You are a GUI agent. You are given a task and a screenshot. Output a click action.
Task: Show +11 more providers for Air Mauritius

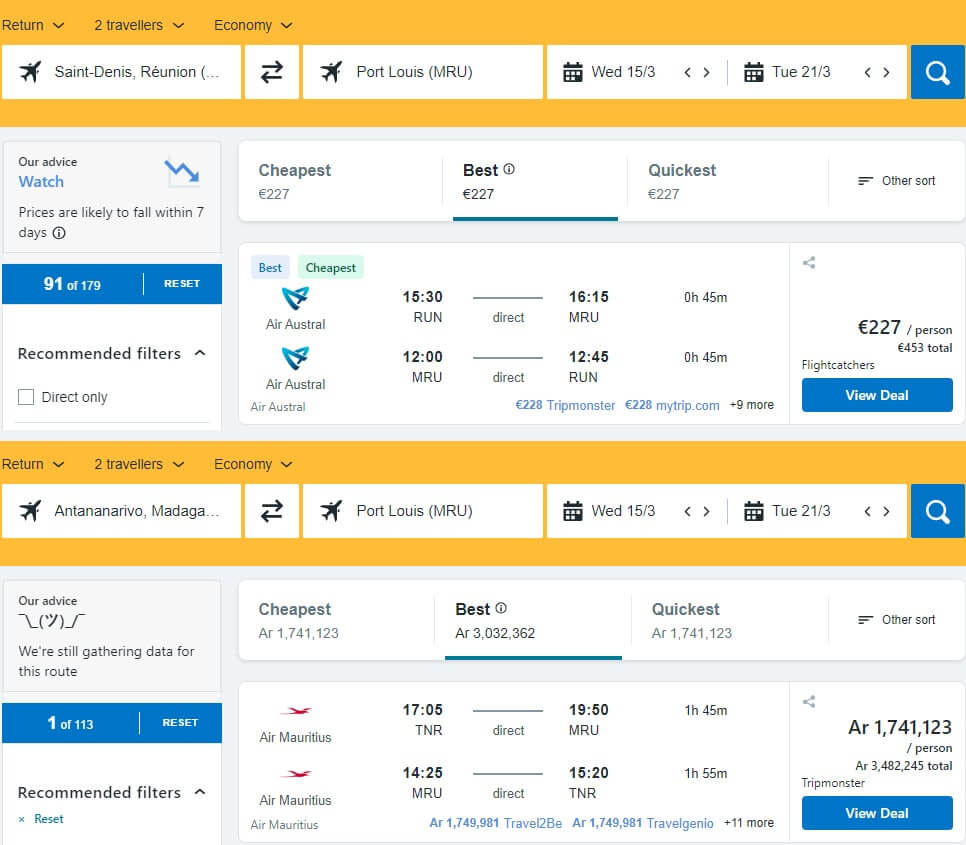point(749,823)
